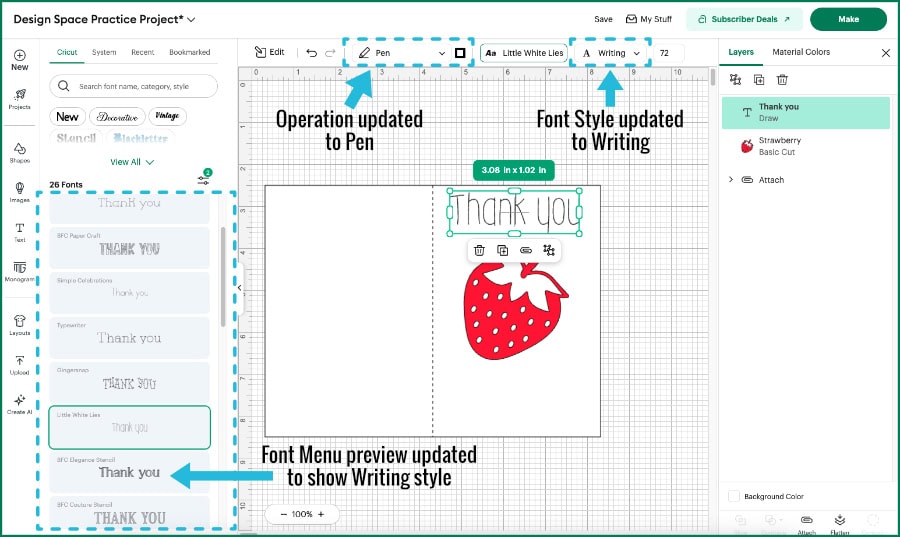Filter fonts by Decorative category
900x537 pixels.
tap(117, 116)
